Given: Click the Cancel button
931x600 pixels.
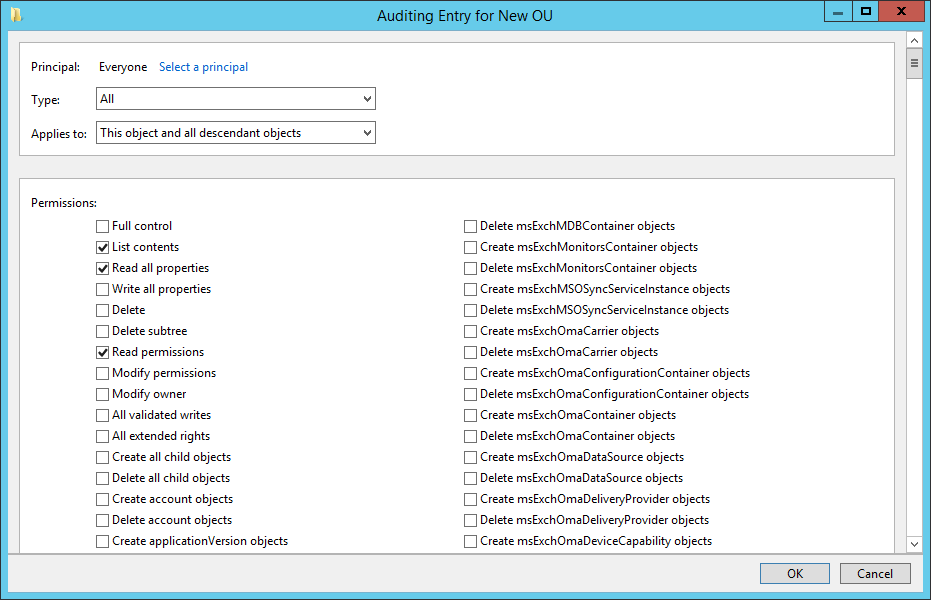Looking at the screenshot, I should [x=875, y=573].
